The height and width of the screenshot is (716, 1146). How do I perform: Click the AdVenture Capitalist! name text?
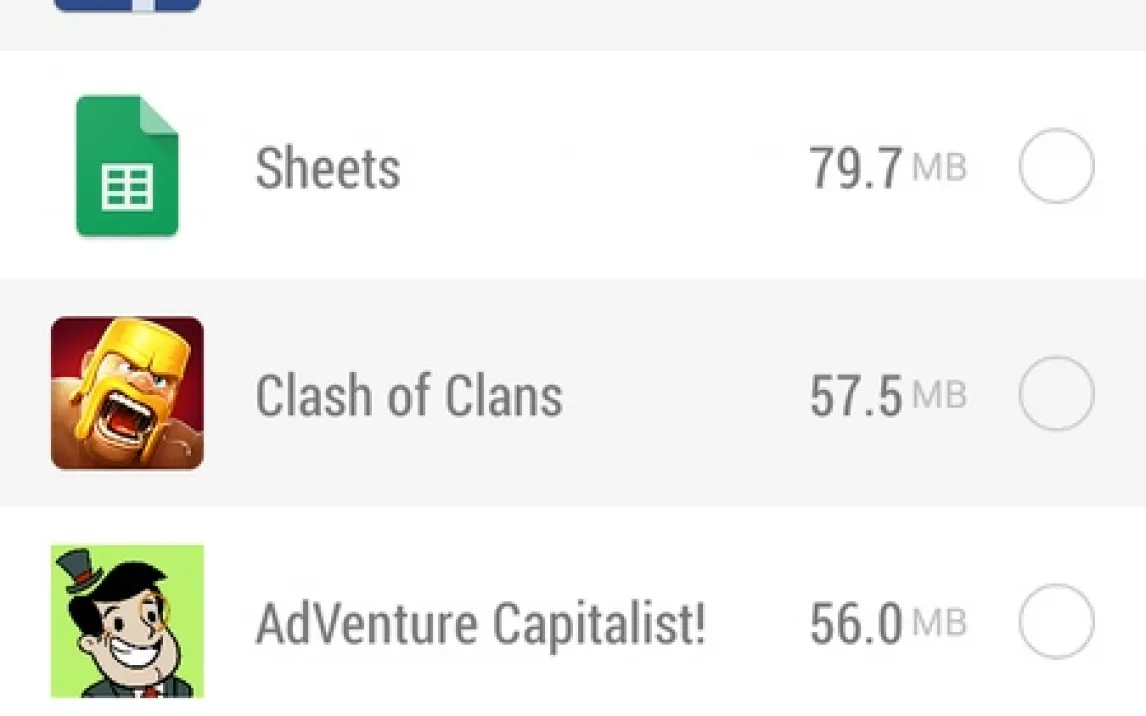point(480,623)
